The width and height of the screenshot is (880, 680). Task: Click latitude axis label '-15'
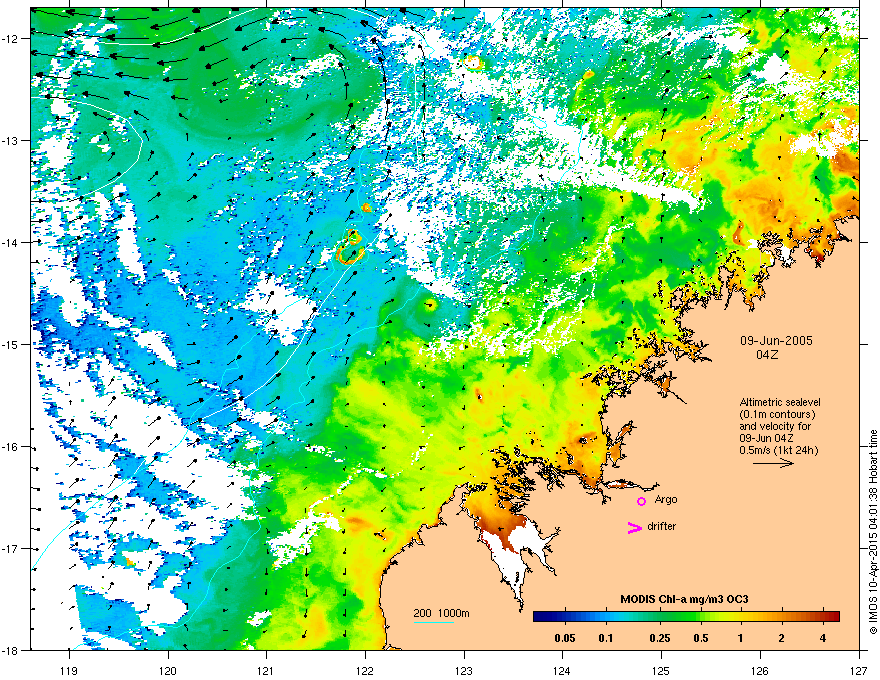(12, 344)
